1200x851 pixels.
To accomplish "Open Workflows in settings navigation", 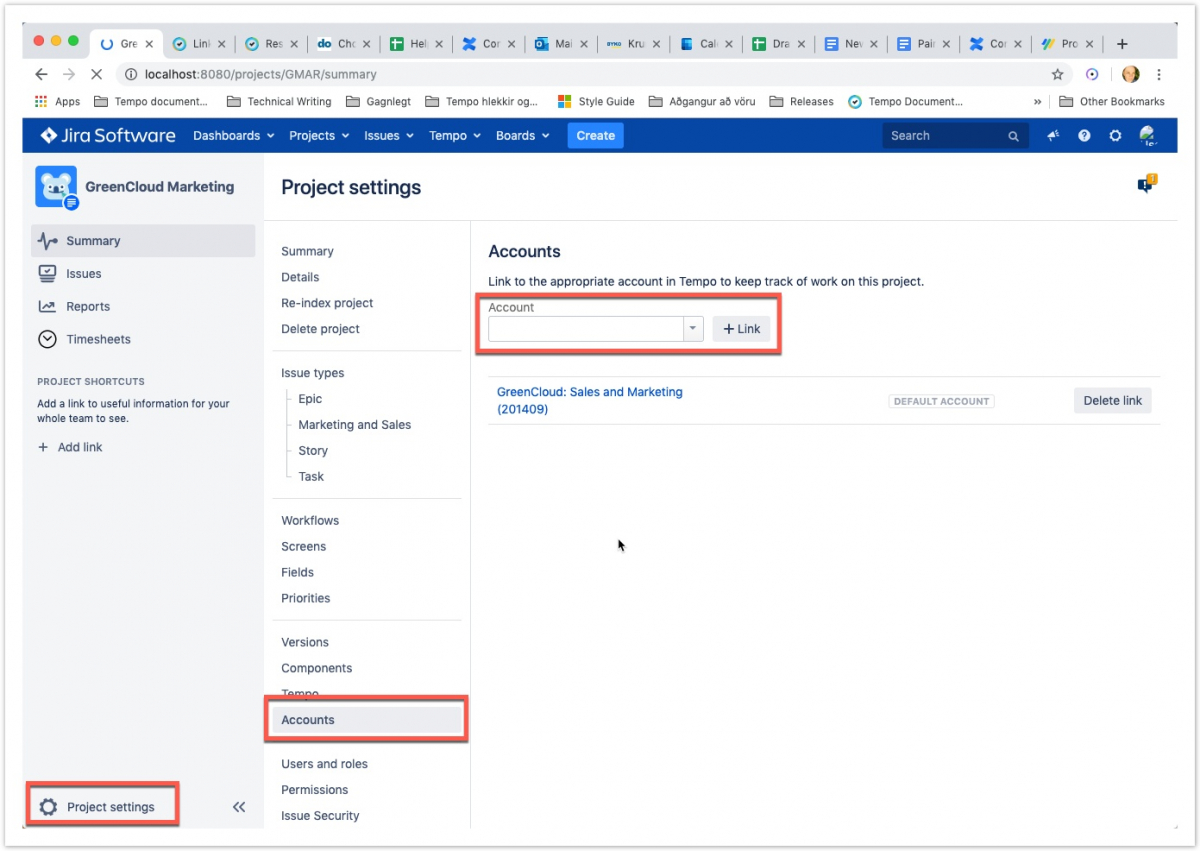I will click(x=310, y=521).
